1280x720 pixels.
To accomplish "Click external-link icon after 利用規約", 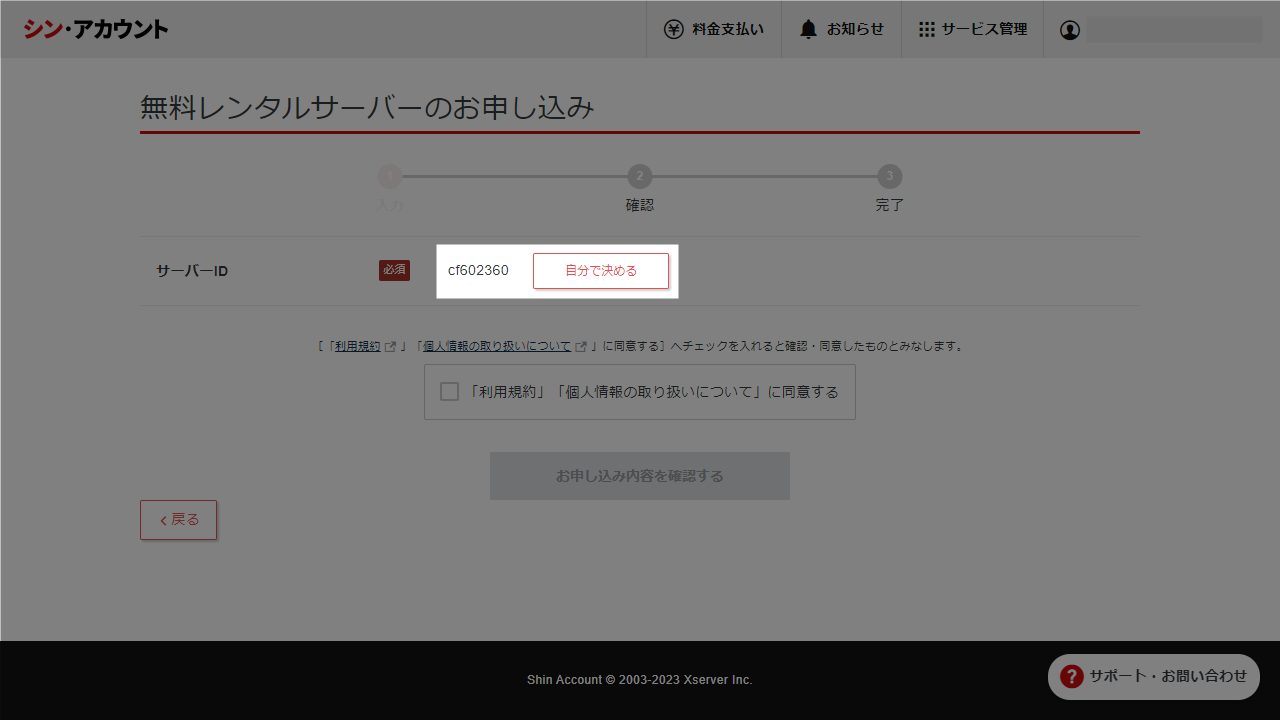I will point(390,346).
